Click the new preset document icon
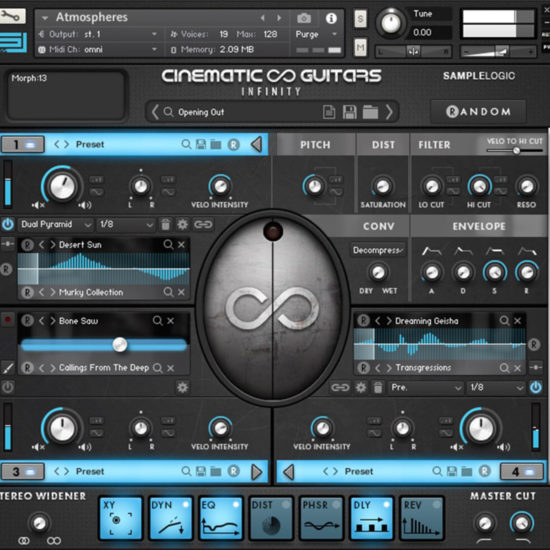Screen dimensions: 550x550 329,112
